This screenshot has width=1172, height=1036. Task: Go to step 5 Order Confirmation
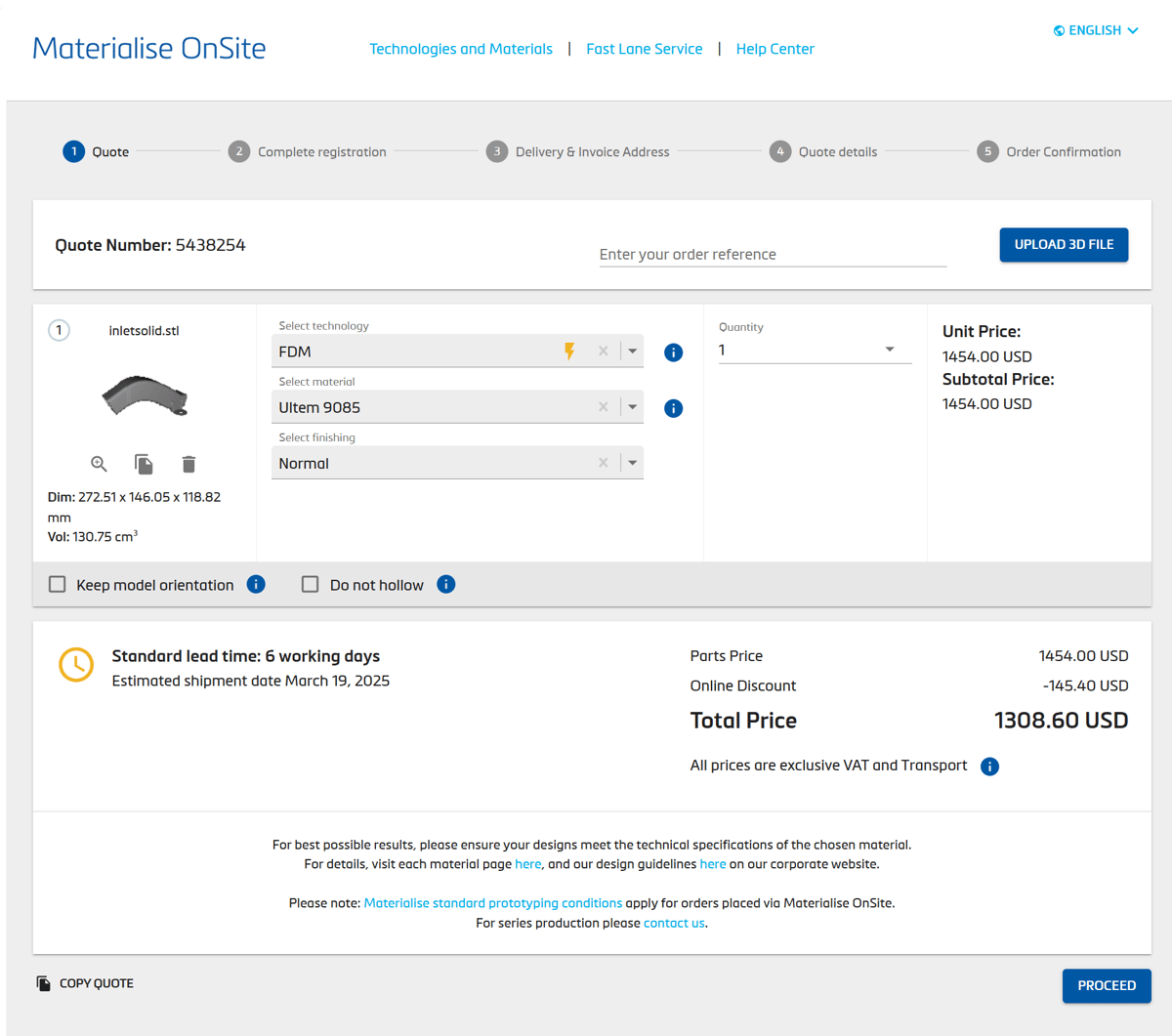pyautogui.click(x=1049, y=151)
